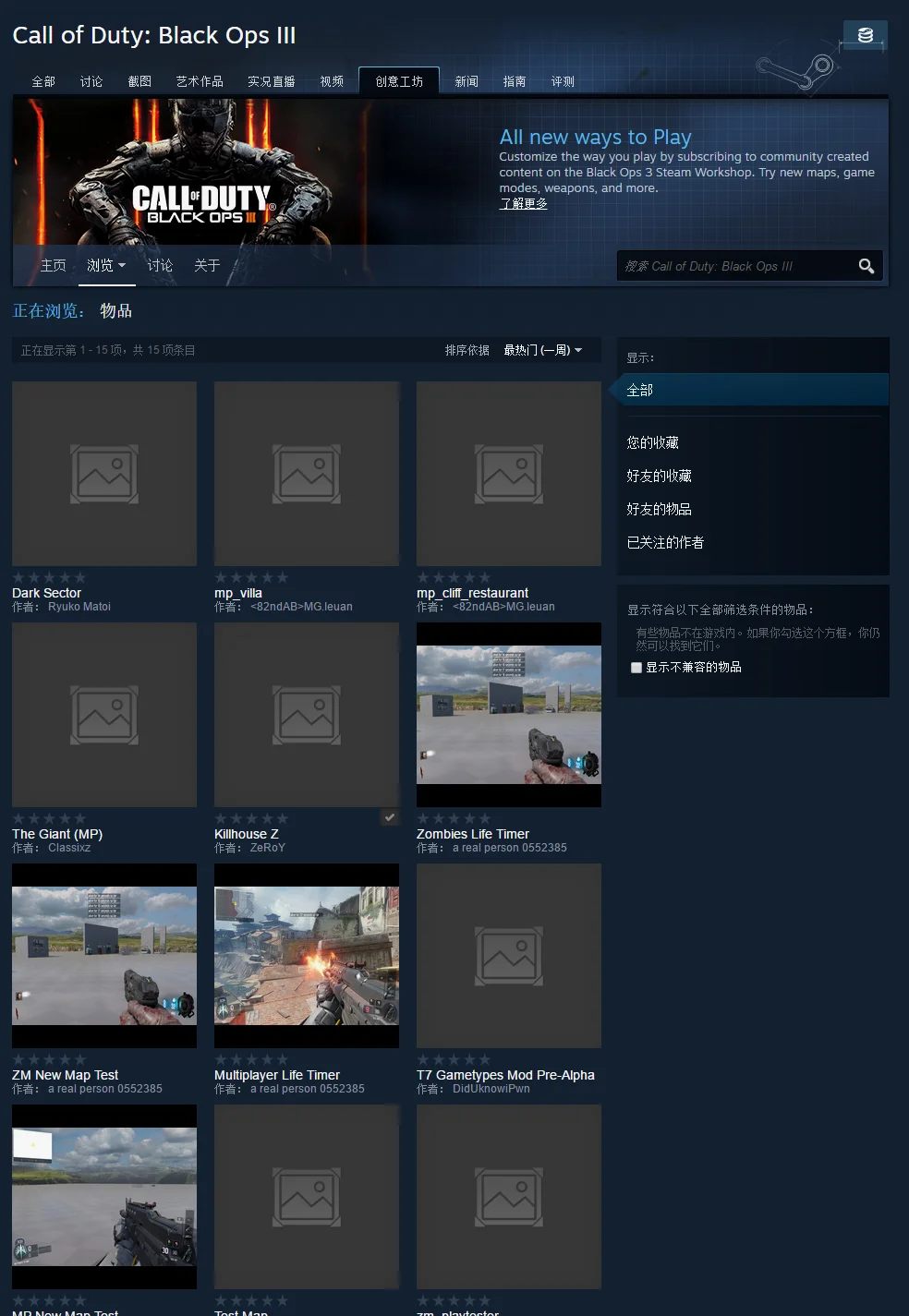View author Ryuko Matoi
Image resolution: width=909 pixels, height=1316 pixels.
[x=79, y=607]
